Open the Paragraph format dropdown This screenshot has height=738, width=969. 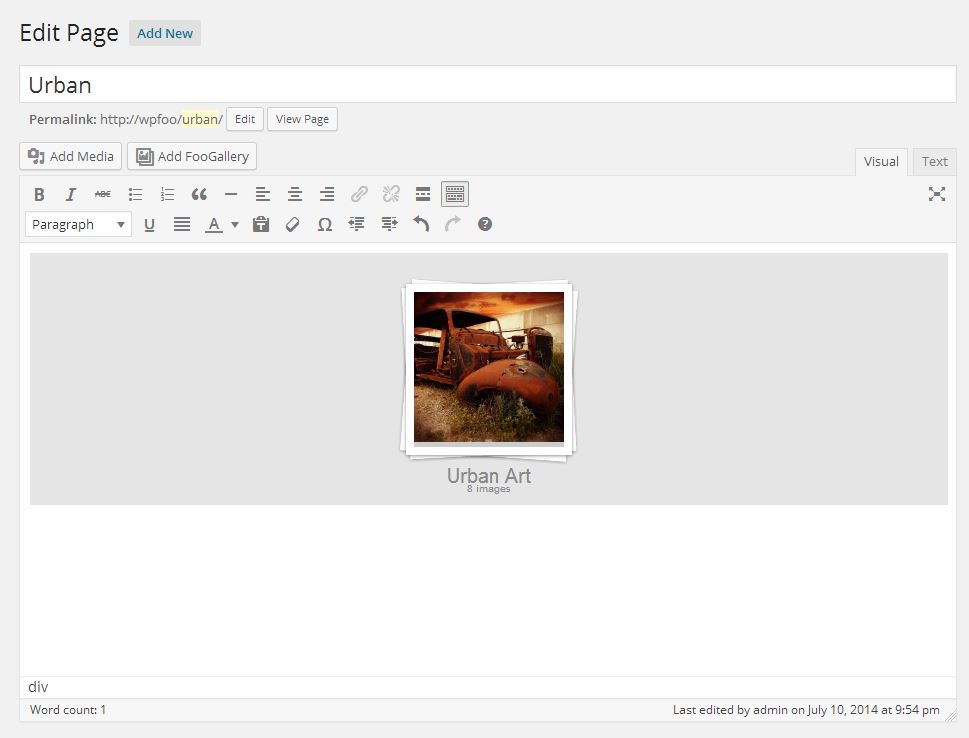tap(77, 224)
